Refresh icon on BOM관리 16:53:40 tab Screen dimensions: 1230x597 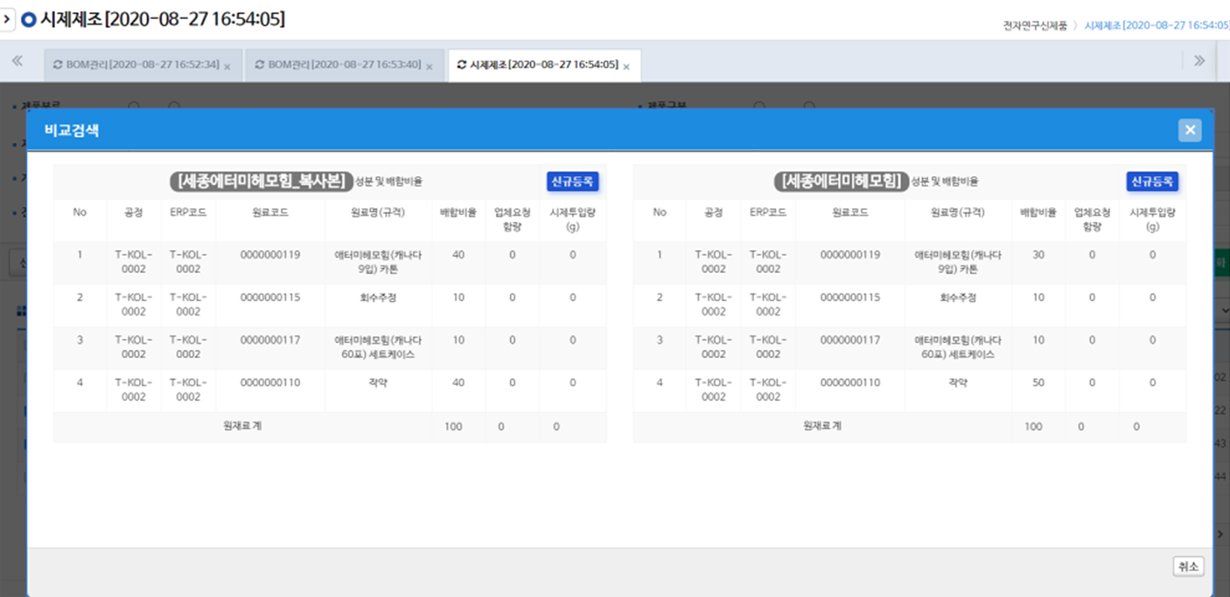click(260, 65)
